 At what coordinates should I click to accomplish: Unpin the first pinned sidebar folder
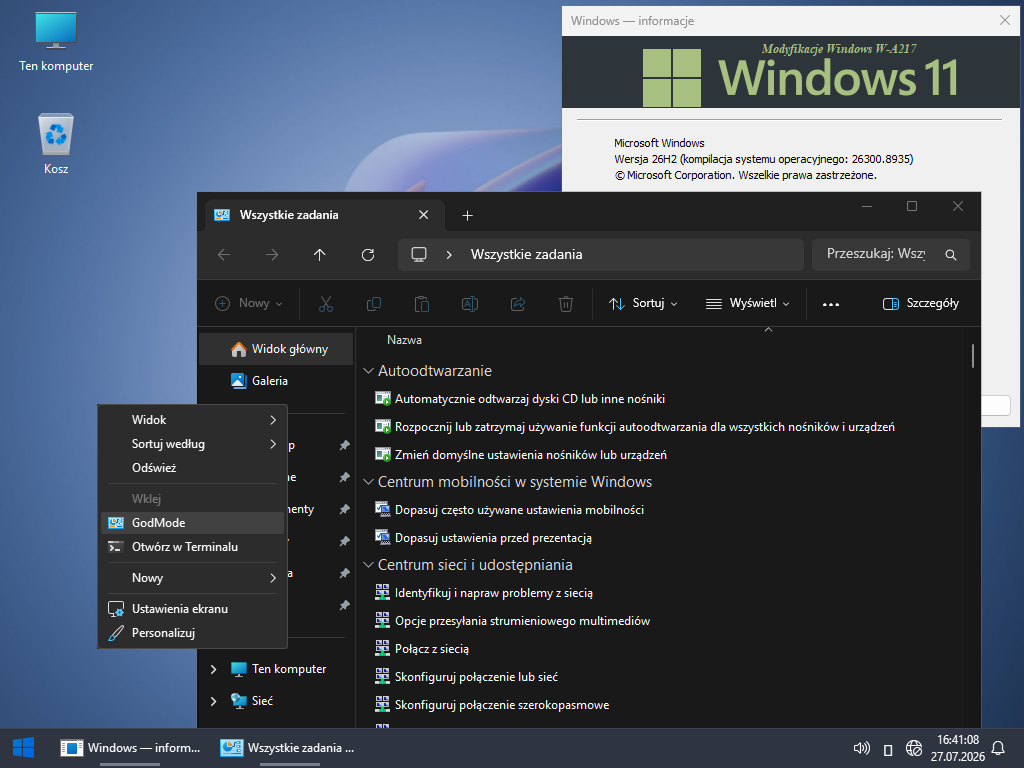344,445
